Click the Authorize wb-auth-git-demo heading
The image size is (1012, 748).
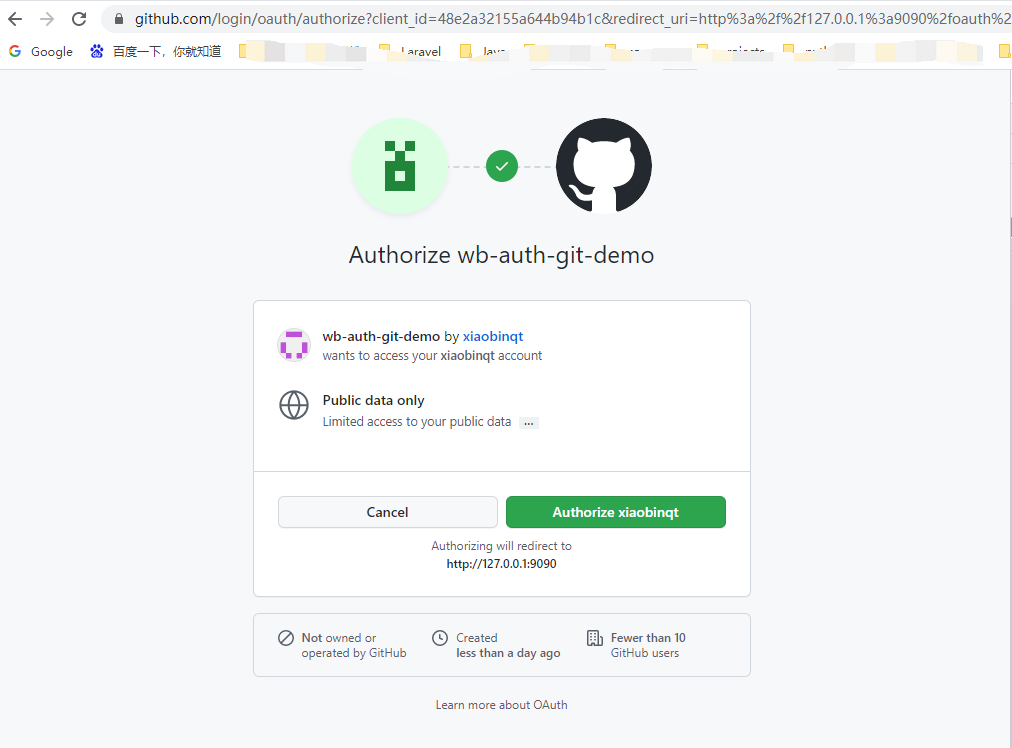click(501, 255)
